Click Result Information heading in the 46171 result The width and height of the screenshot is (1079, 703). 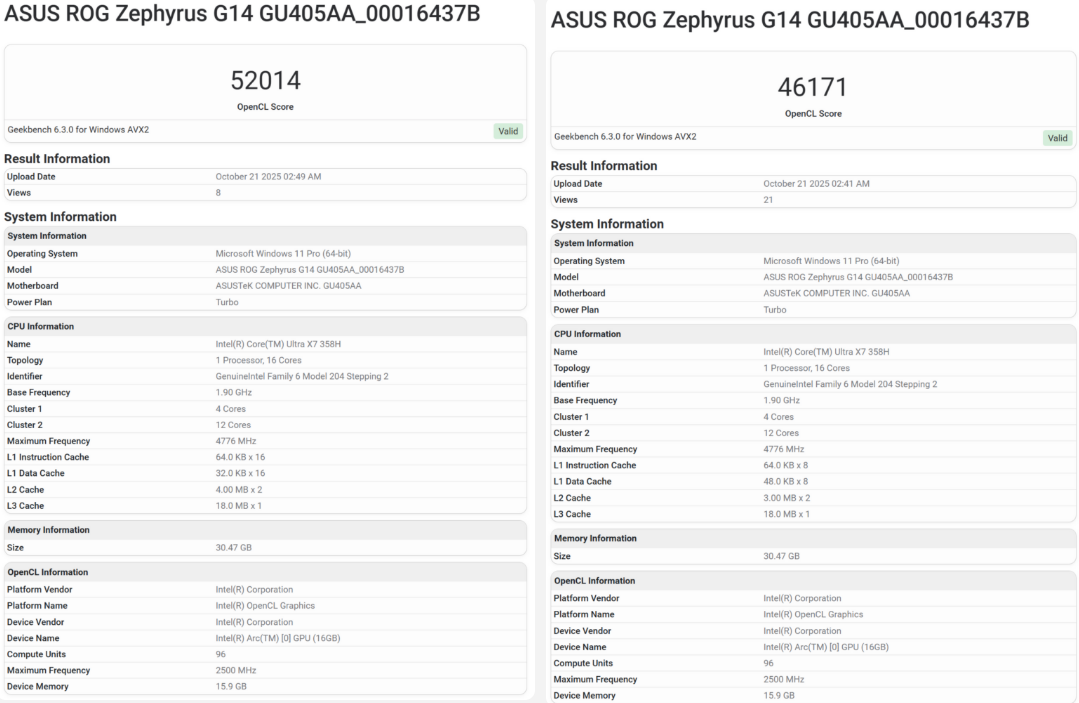tap(603, 166)
